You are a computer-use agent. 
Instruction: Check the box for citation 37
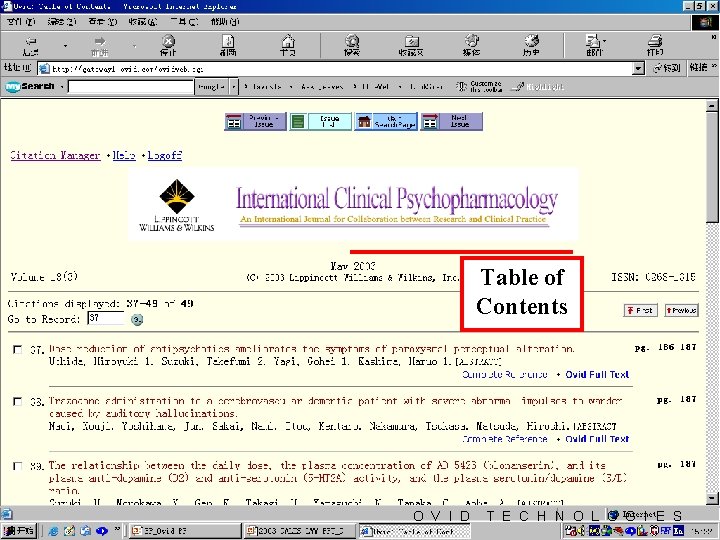click(17, 350)
